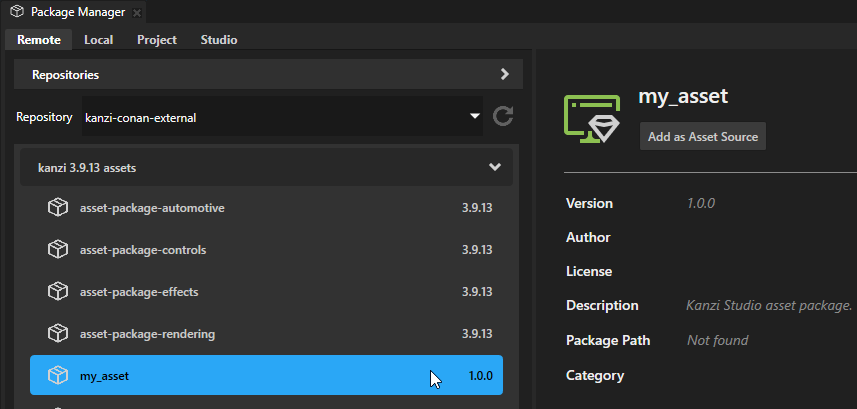Image resolution: width=857 pixels, height=409 pixels.
Task: Click the Package Manager cube icon in title
Action: pyautogui.click(x=17, y=11)
